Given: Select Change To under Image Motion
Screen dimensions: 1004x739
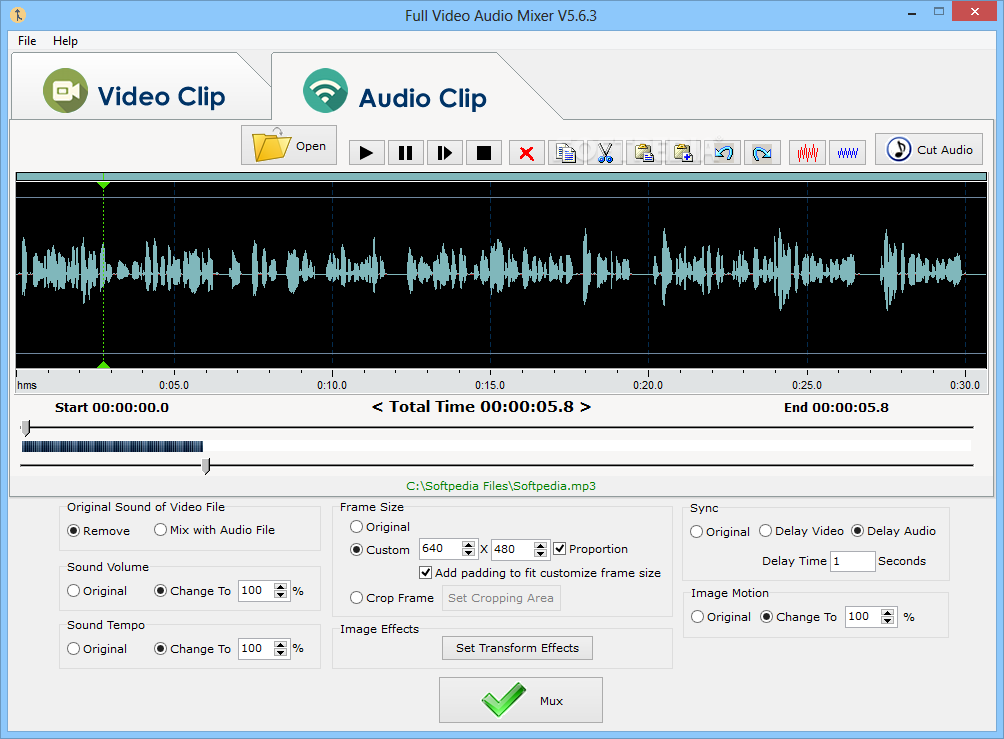Looking at the screenshot, I should click(798, 617).
